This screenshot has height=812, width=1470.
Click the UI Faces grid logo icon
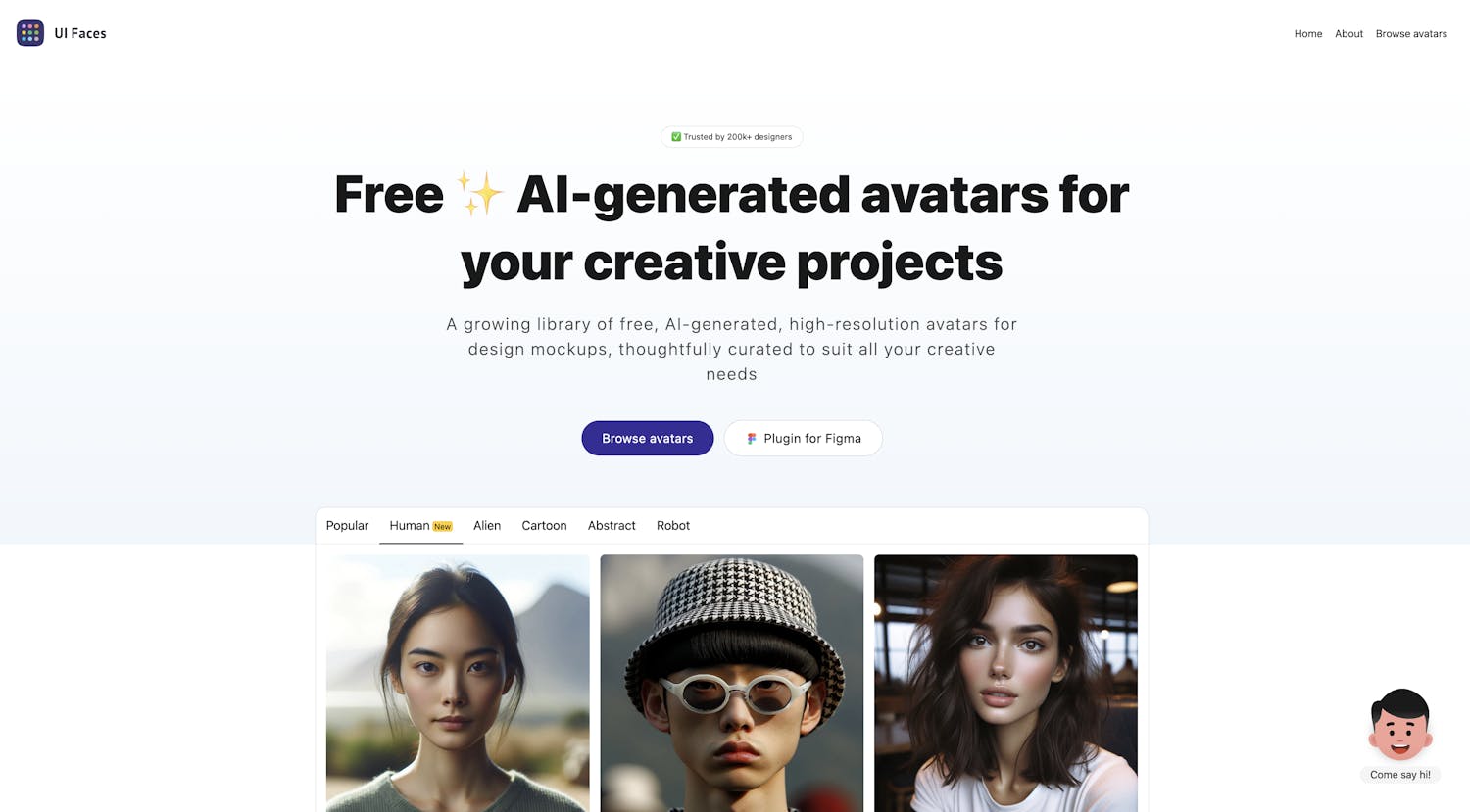click(x=30, y=32)
